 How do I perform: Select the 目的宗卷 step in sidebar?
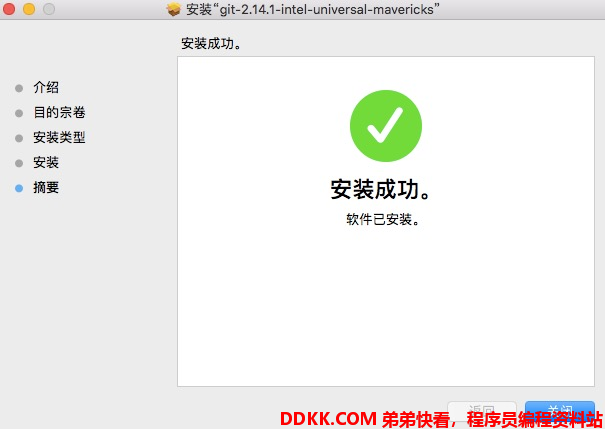59,113
